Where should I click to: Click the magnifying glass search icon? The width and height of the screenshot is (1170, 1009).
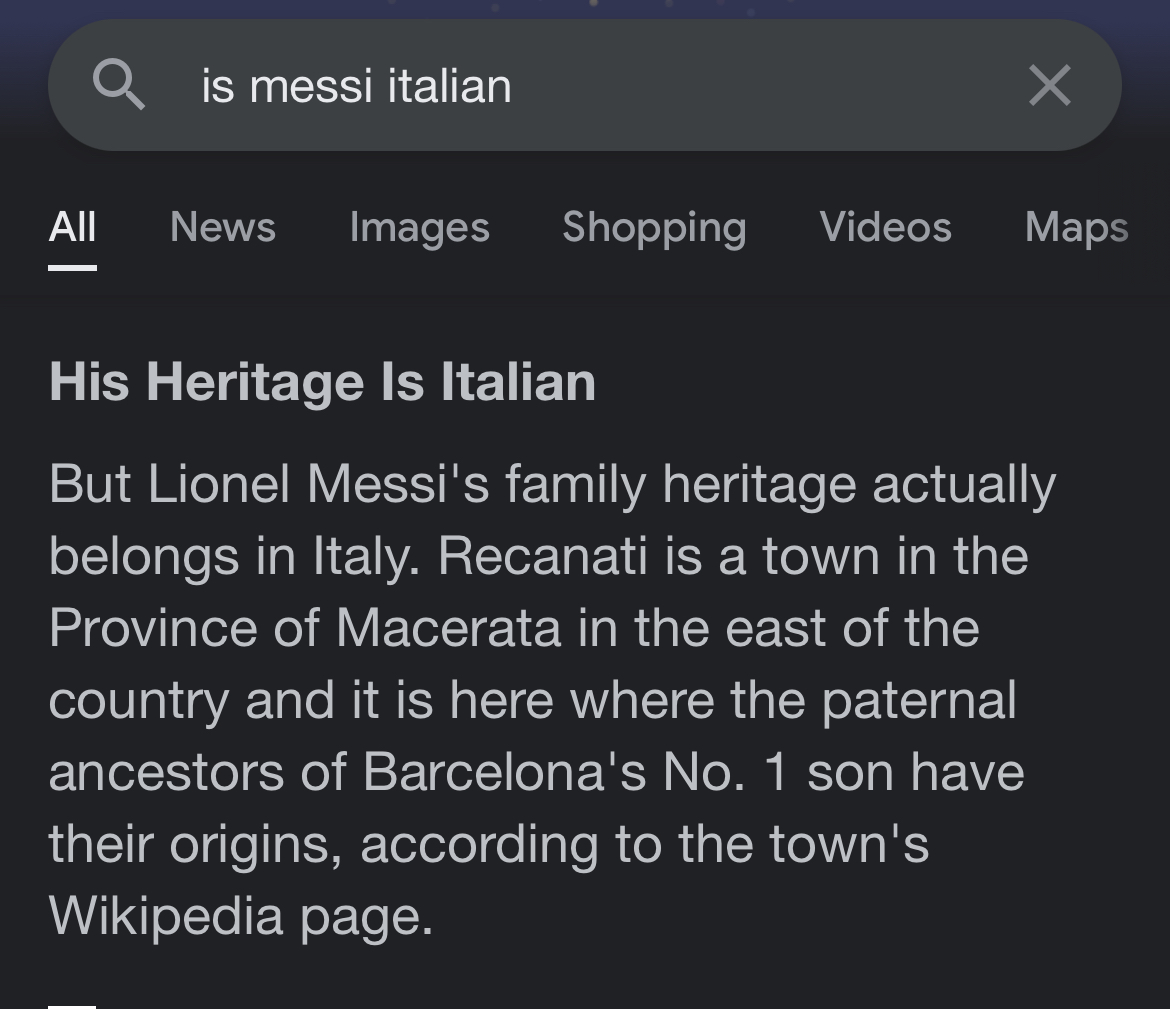click(x=119, y=85)
